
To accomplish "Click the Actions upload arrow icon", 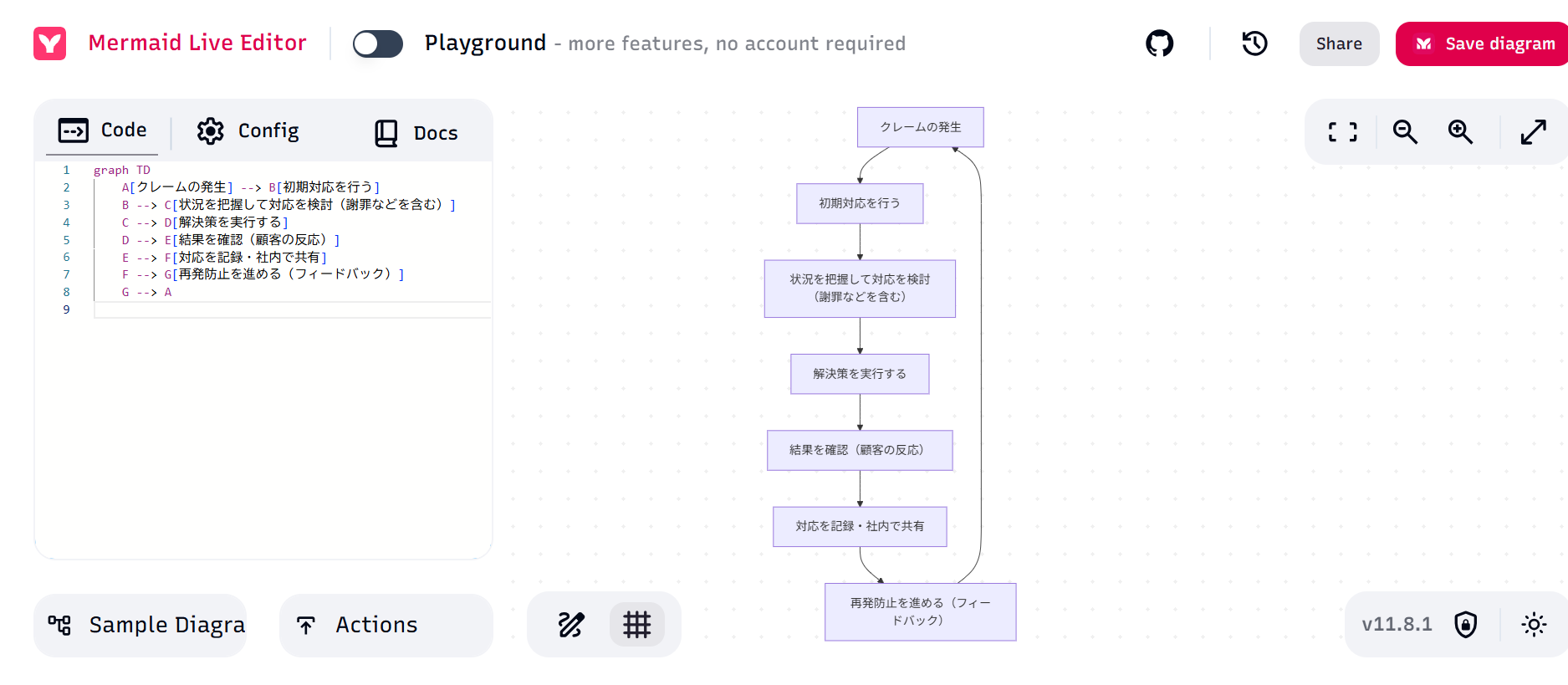I will (x=306, y=625).
